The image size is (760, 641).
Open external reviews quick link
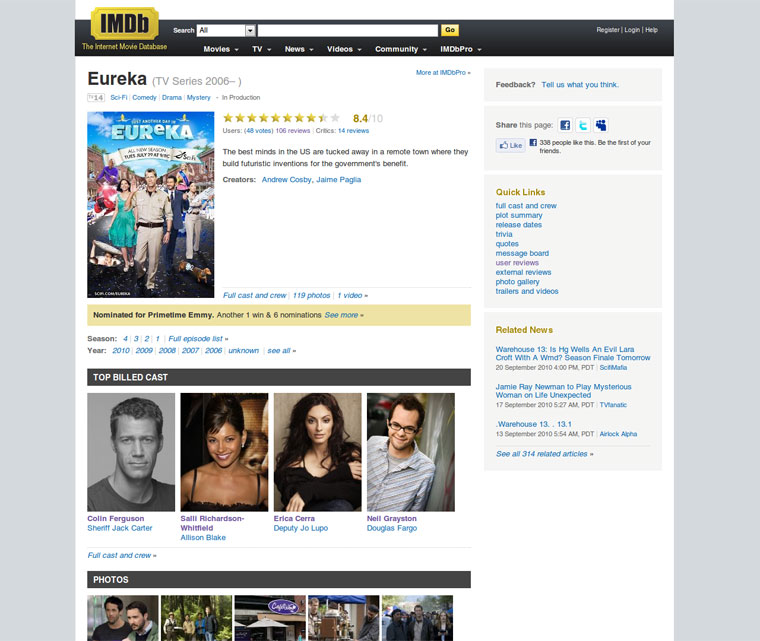click(x=523, y=272)
